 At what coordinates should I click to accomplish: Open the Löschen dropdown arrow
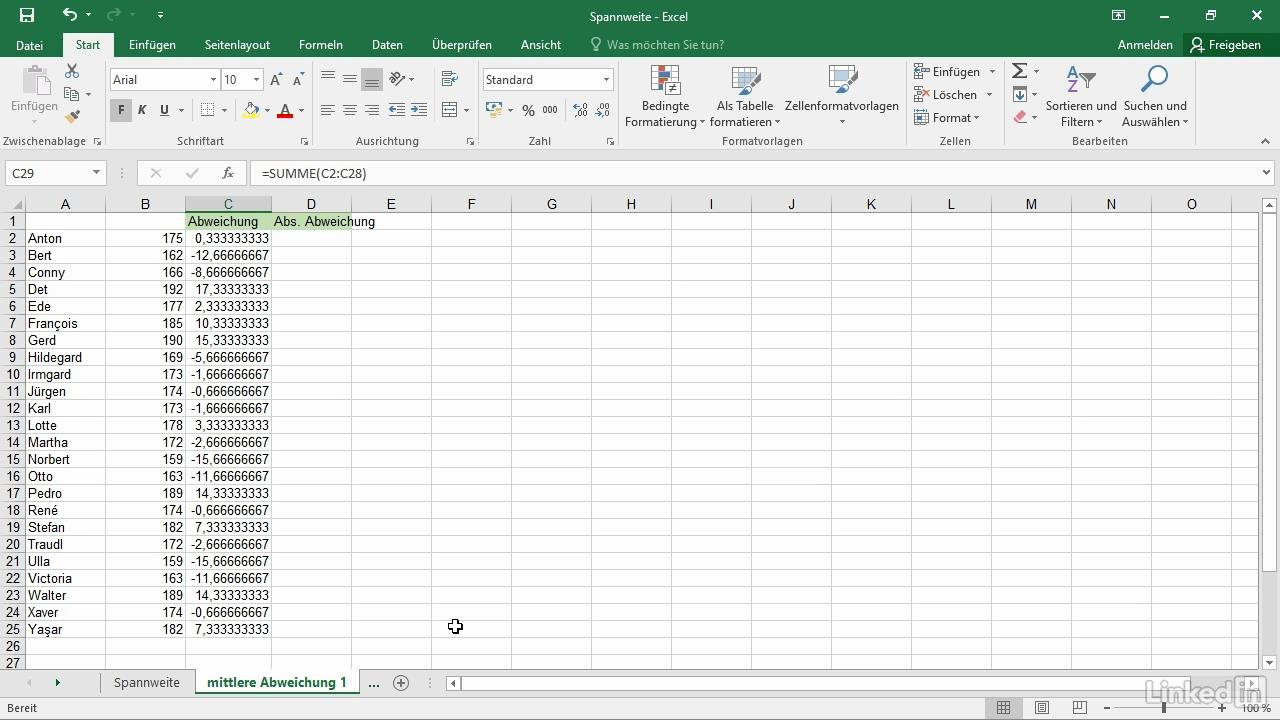[x=989, y=95]
